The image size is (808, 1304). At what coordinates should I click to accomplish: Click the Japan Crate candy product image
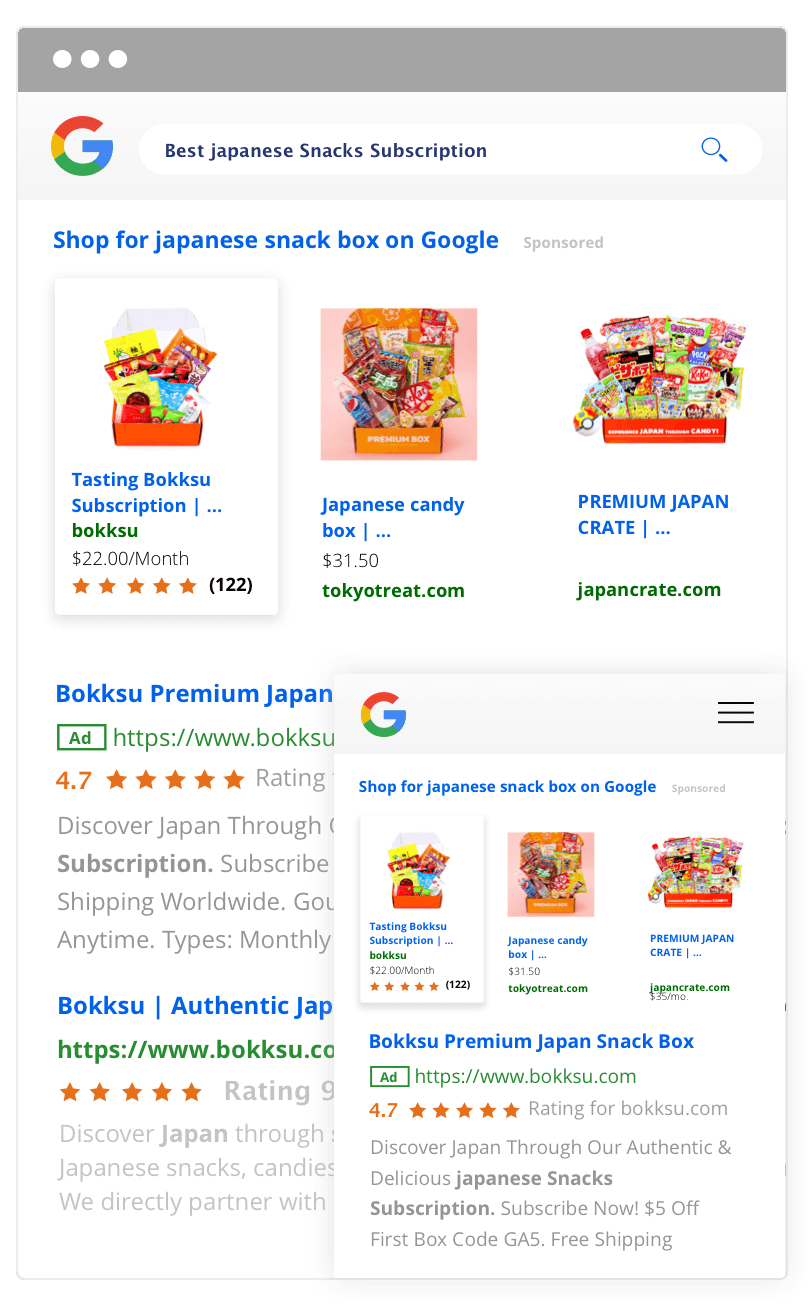(x=661, y=380)
